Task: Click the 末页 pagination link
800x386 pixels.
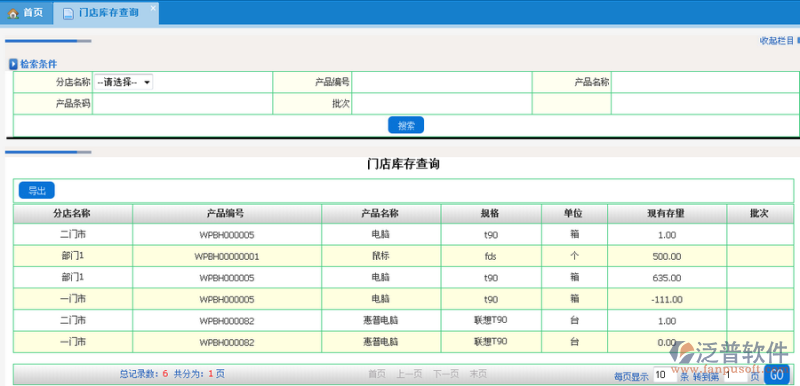Action: pyautogui.click(x=478, y=374)
